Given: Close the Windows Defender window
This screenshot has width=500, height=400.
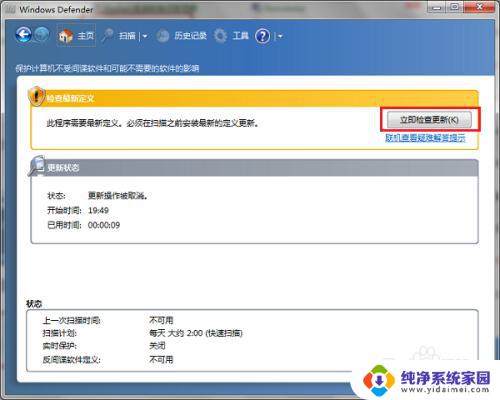Looking at the screenshot, I should coord(480,7).
